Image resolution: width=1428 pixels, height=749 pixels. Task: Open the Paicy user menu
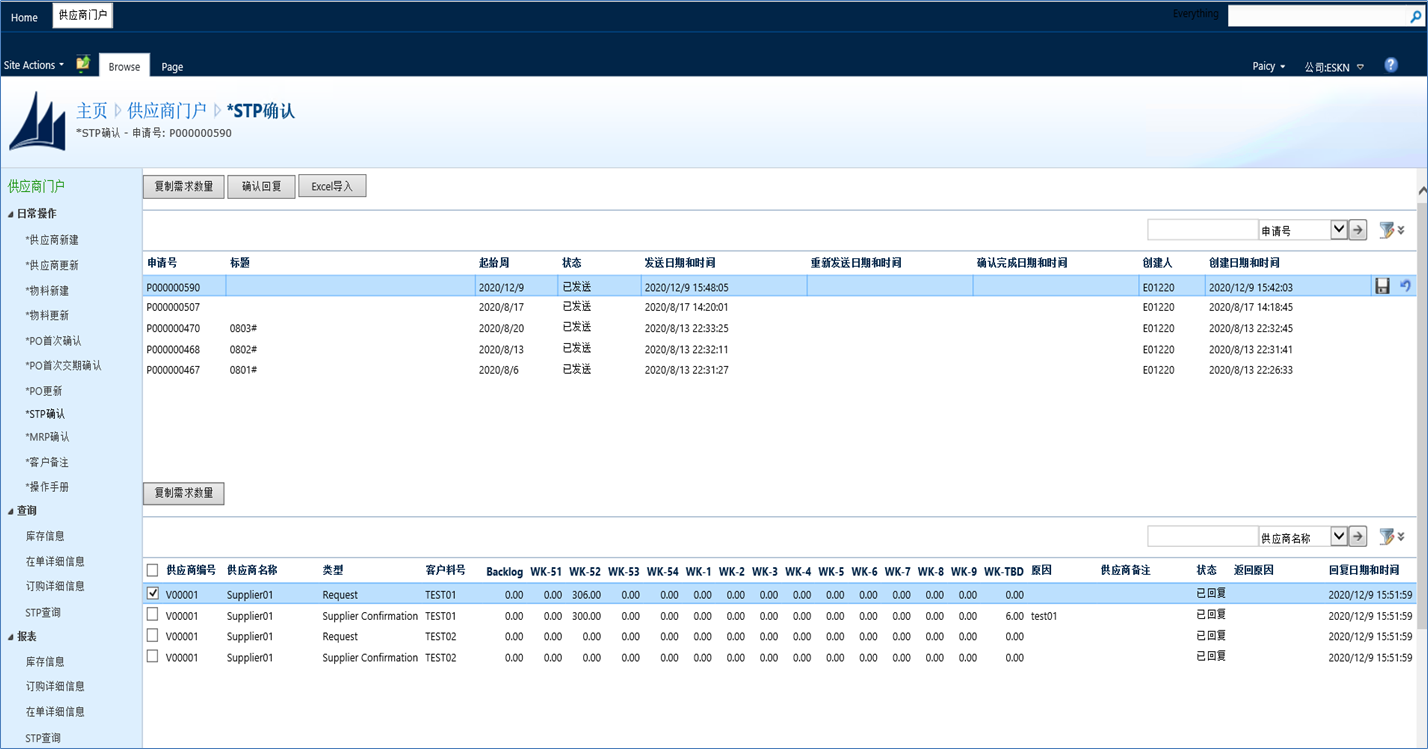[x=1269, y=66]
